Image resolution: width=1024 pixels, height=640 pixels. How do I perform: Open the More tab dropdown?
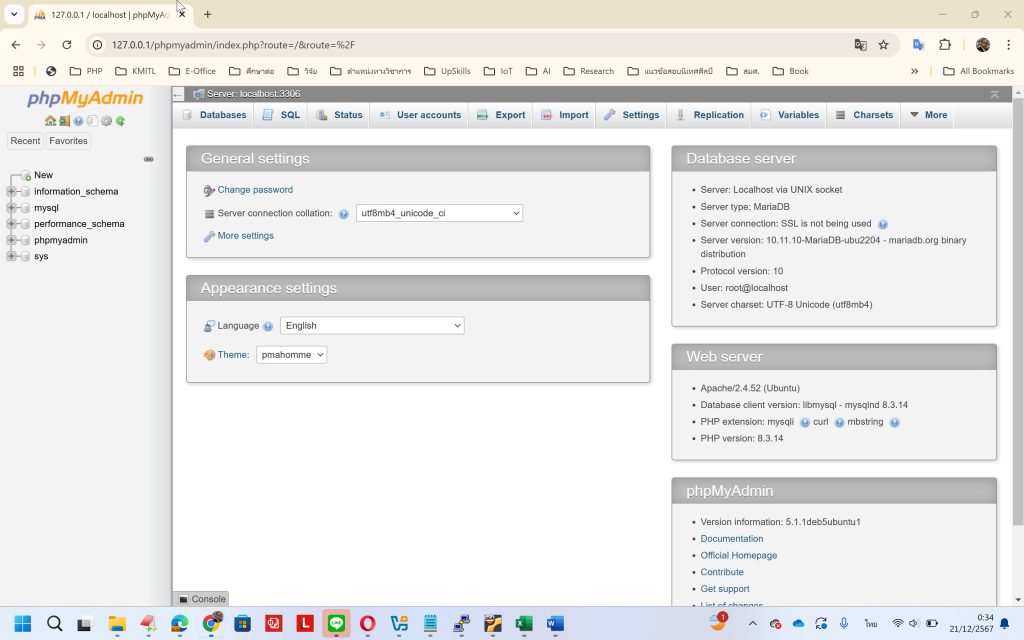(x=928, y=115)
